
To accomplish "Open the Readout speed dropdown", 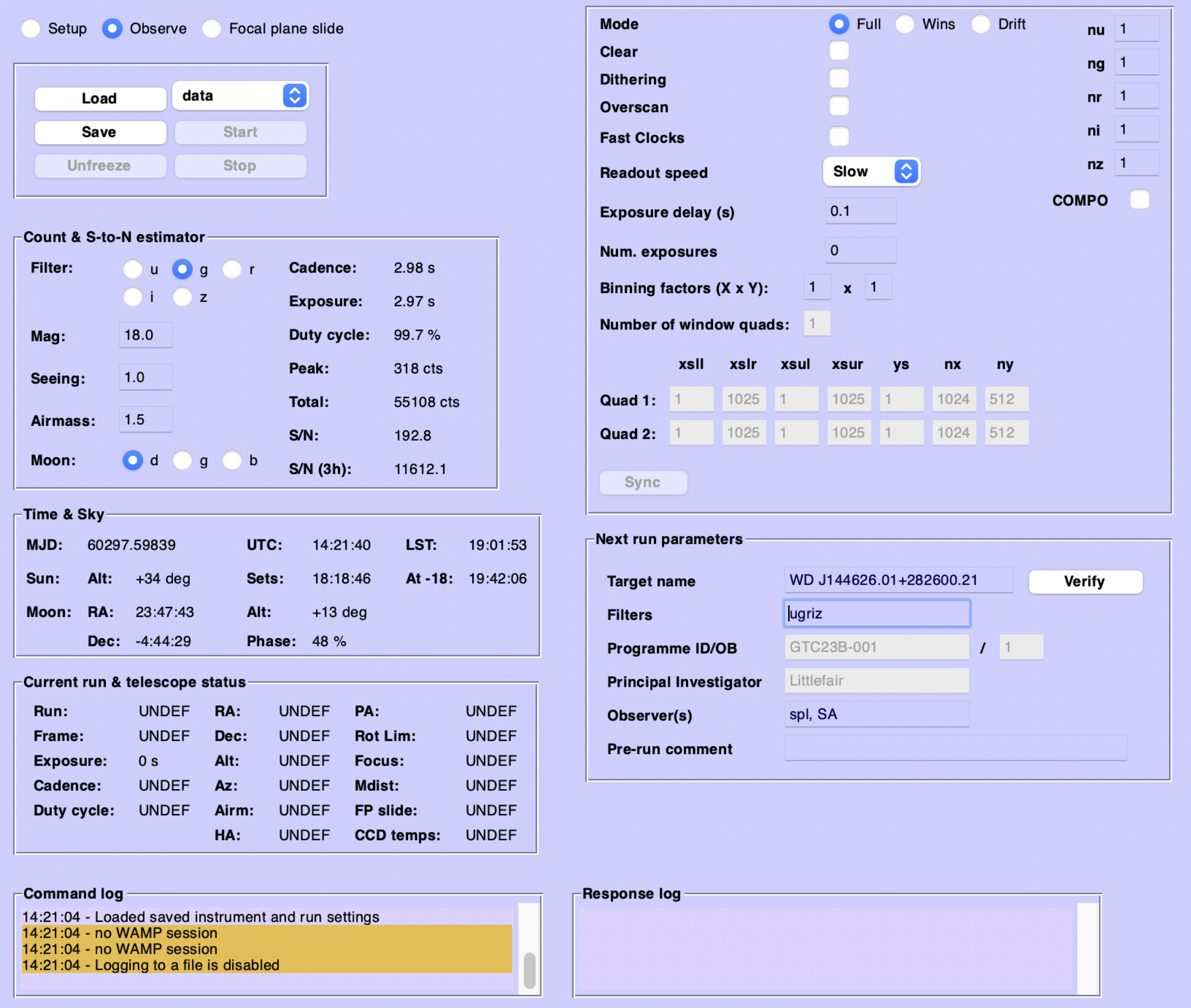I will click(871, 172).
